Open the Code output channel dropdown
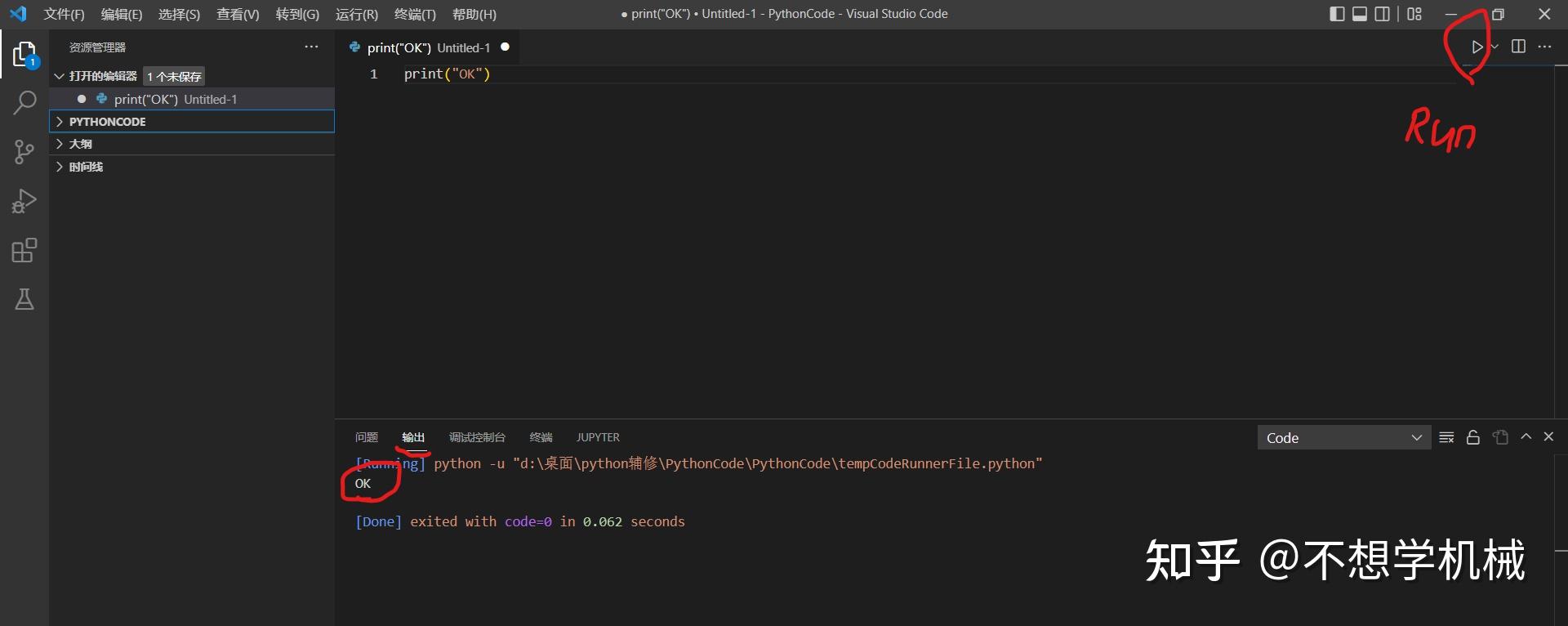Image resolution: width=1568 pixels, height=626 pixels. pos(1344,438)
